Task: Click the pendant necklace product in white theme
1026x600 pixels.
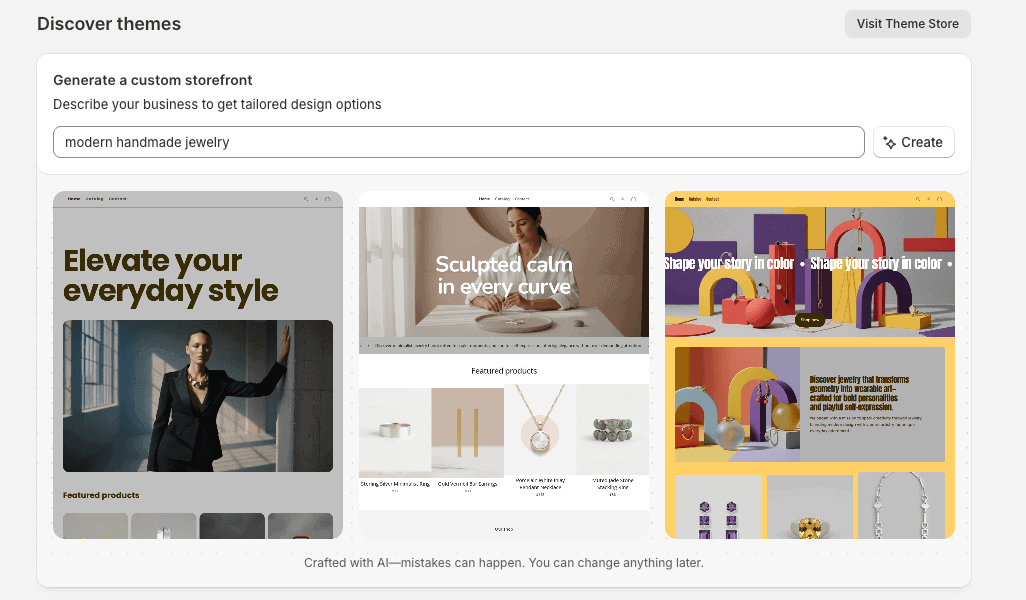Action: tap(540, 429)
